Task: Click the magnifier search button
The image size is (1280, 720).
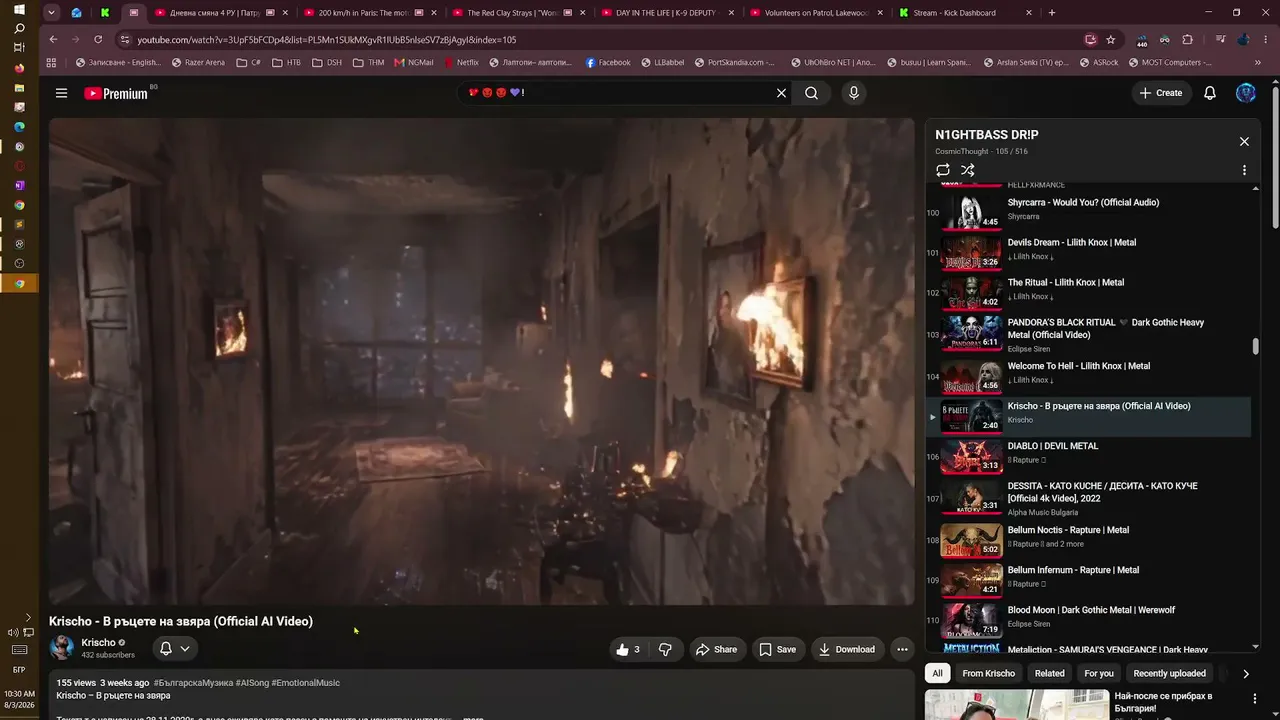Action: coord(811,93)
